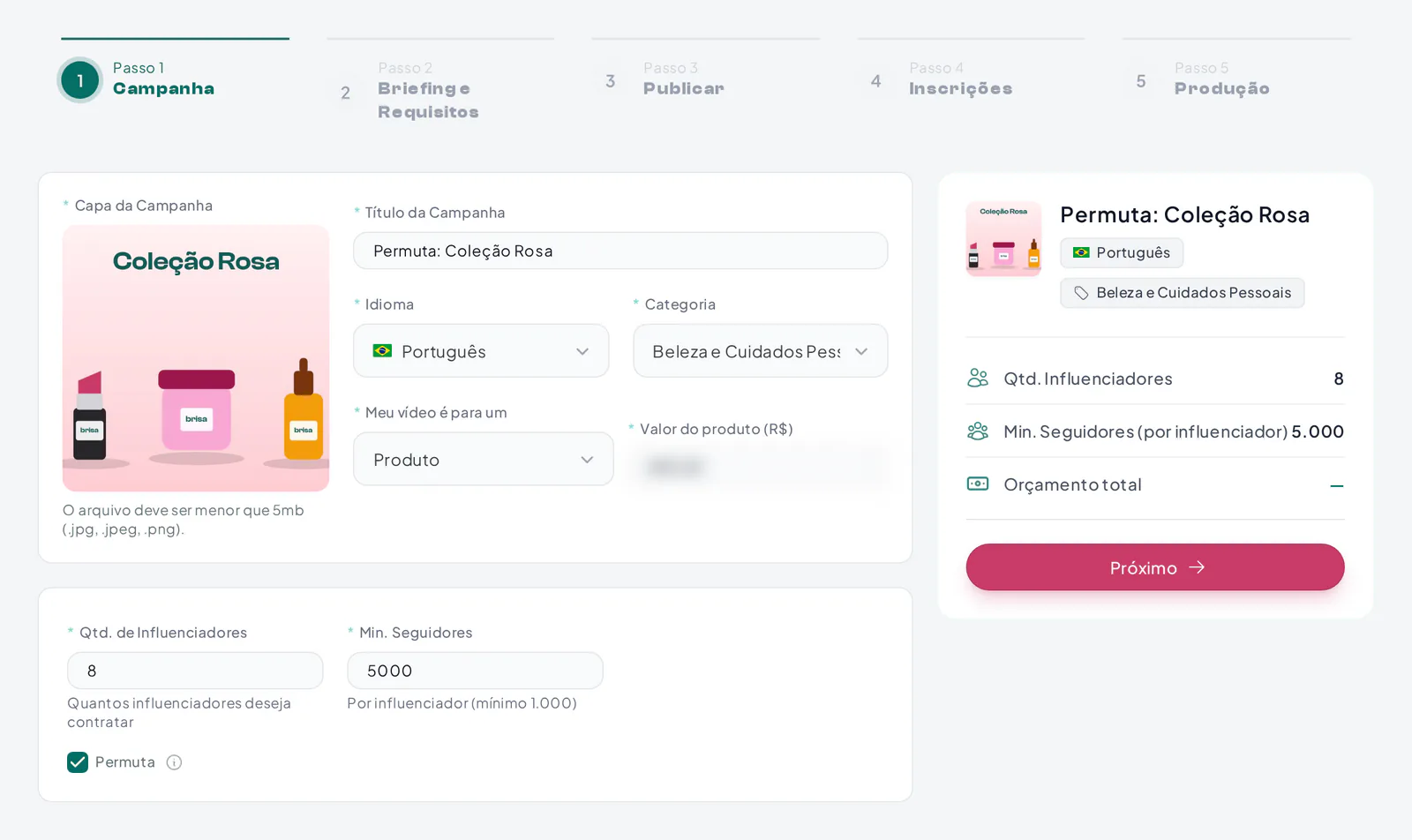Click the Qtd. de Influenciadores input
This screenshot has height=840, width=1412.
tap(195, 671)
